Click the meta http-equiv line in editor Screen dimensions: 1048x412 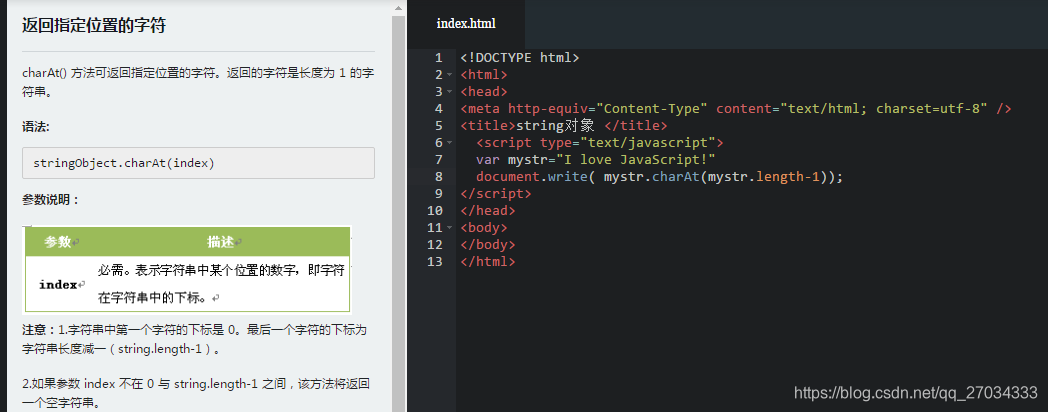coord(736,108)
